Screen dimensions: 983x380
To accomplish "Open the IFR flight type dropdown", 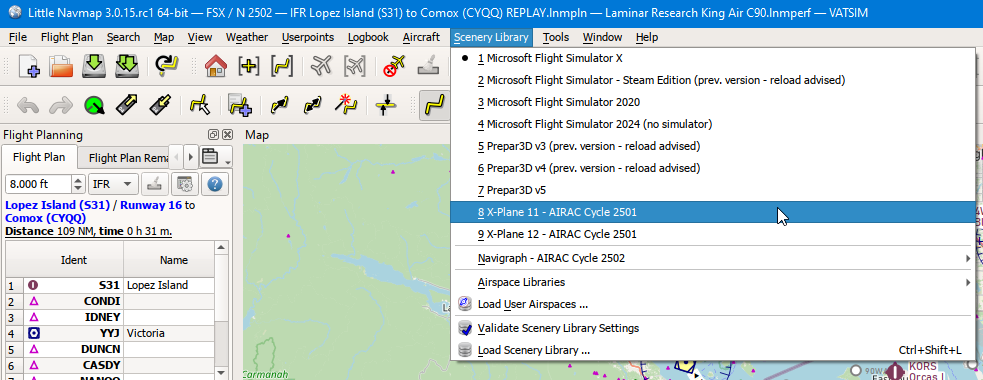I will (113, 184).
